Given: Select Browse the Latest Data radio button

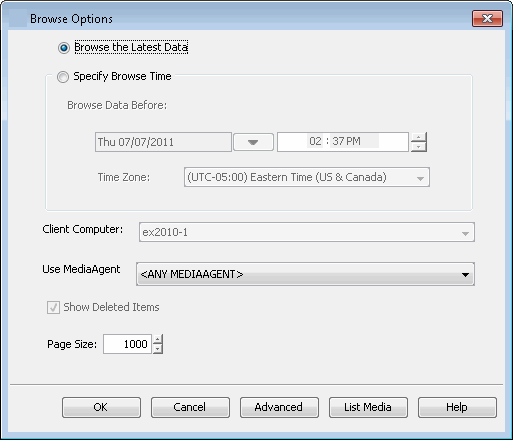Looking at the screenshot, I should pos(64,48).
